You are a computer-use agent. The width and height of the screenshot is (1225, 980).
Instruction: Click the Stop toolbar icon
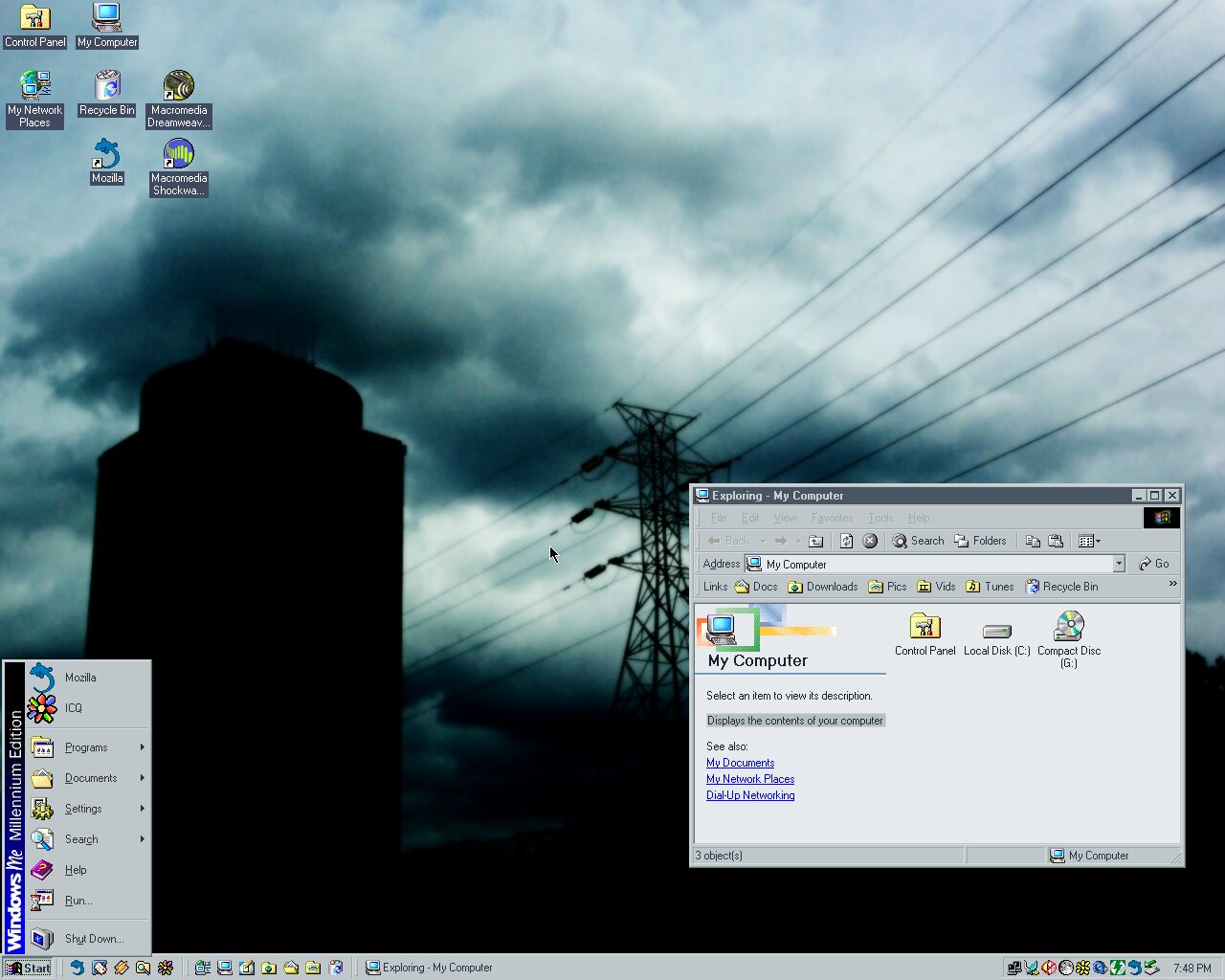pyautogui.click(x=870, y=541)
